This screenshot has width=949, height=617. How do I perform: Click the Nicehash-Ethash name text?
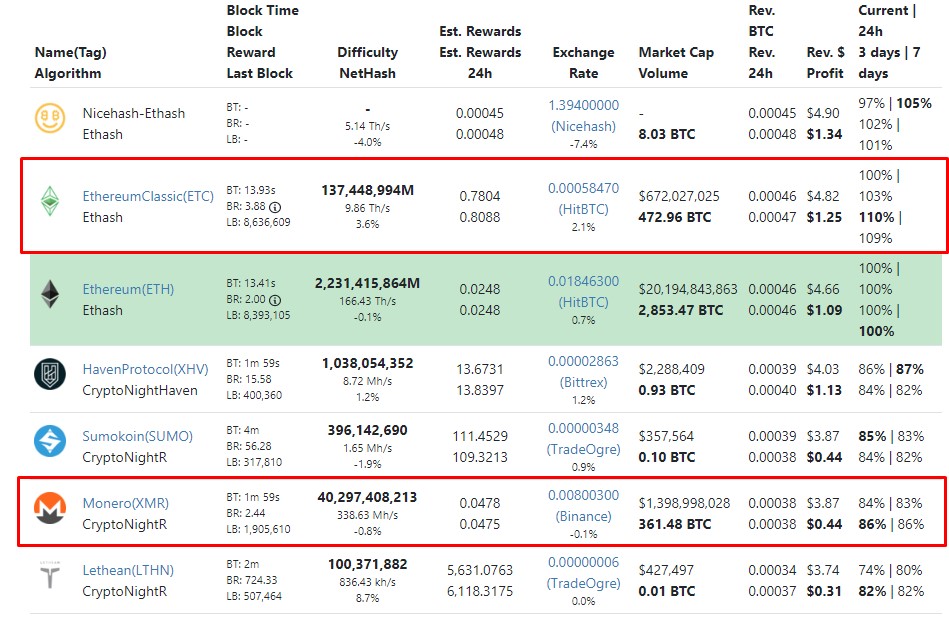134,113
